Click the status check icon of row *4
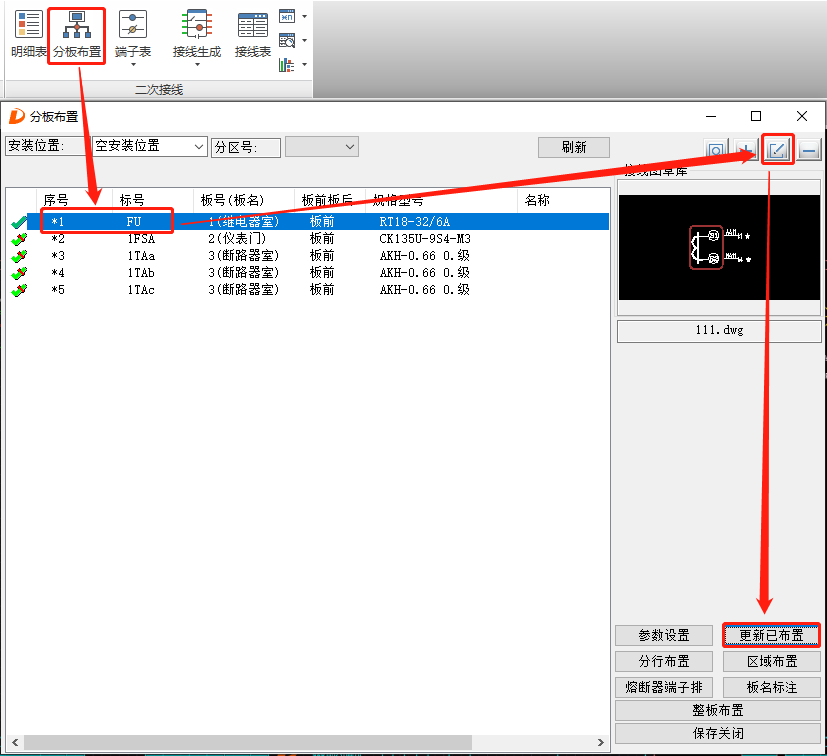 (x=19, y=273)
